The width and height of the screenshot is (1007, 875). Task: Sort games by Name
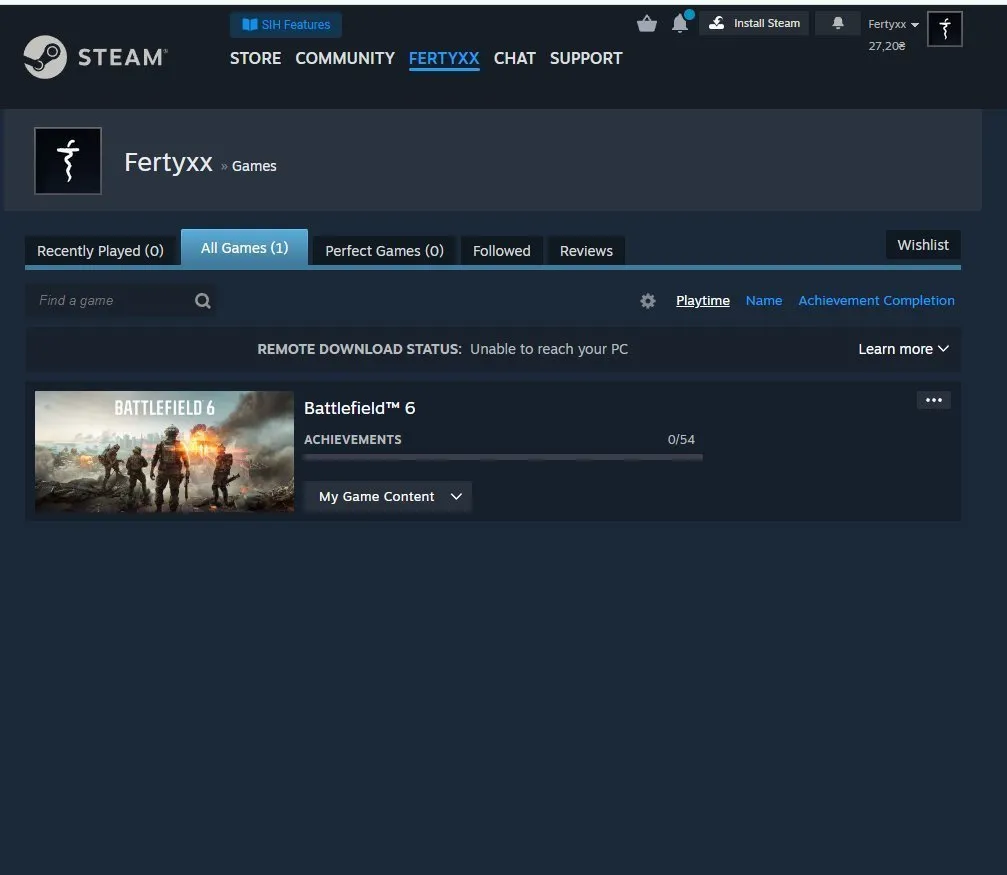(764, 301)
